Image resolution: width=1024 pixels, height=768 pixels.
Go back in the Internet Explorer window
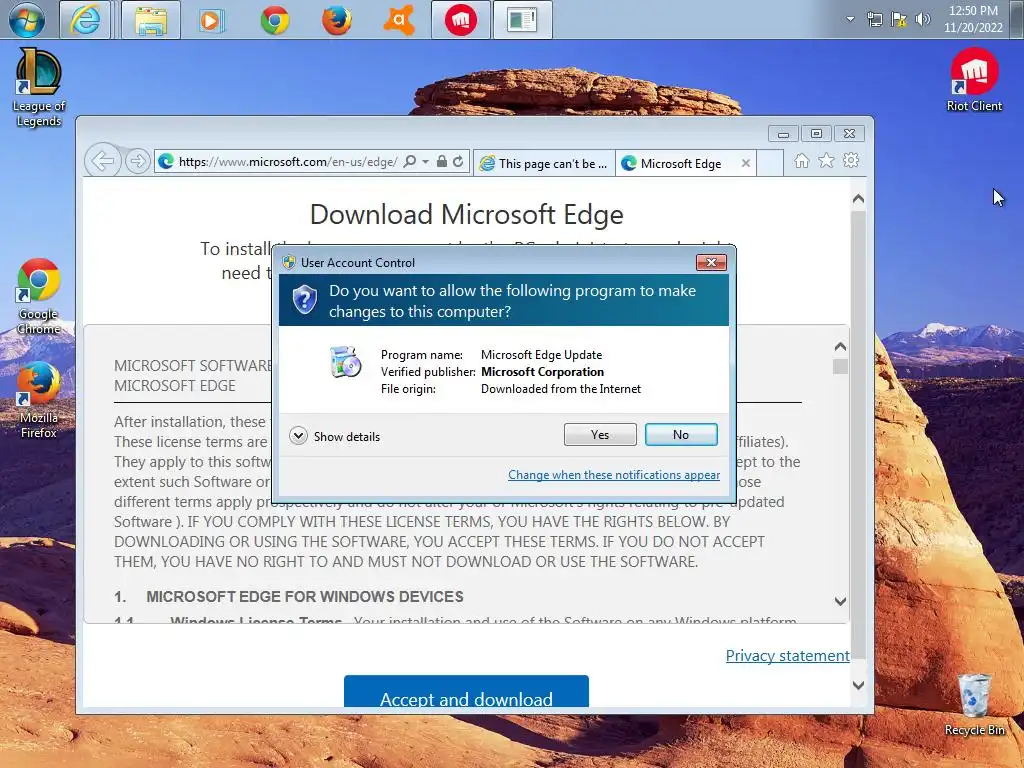(x=103, y=161)
